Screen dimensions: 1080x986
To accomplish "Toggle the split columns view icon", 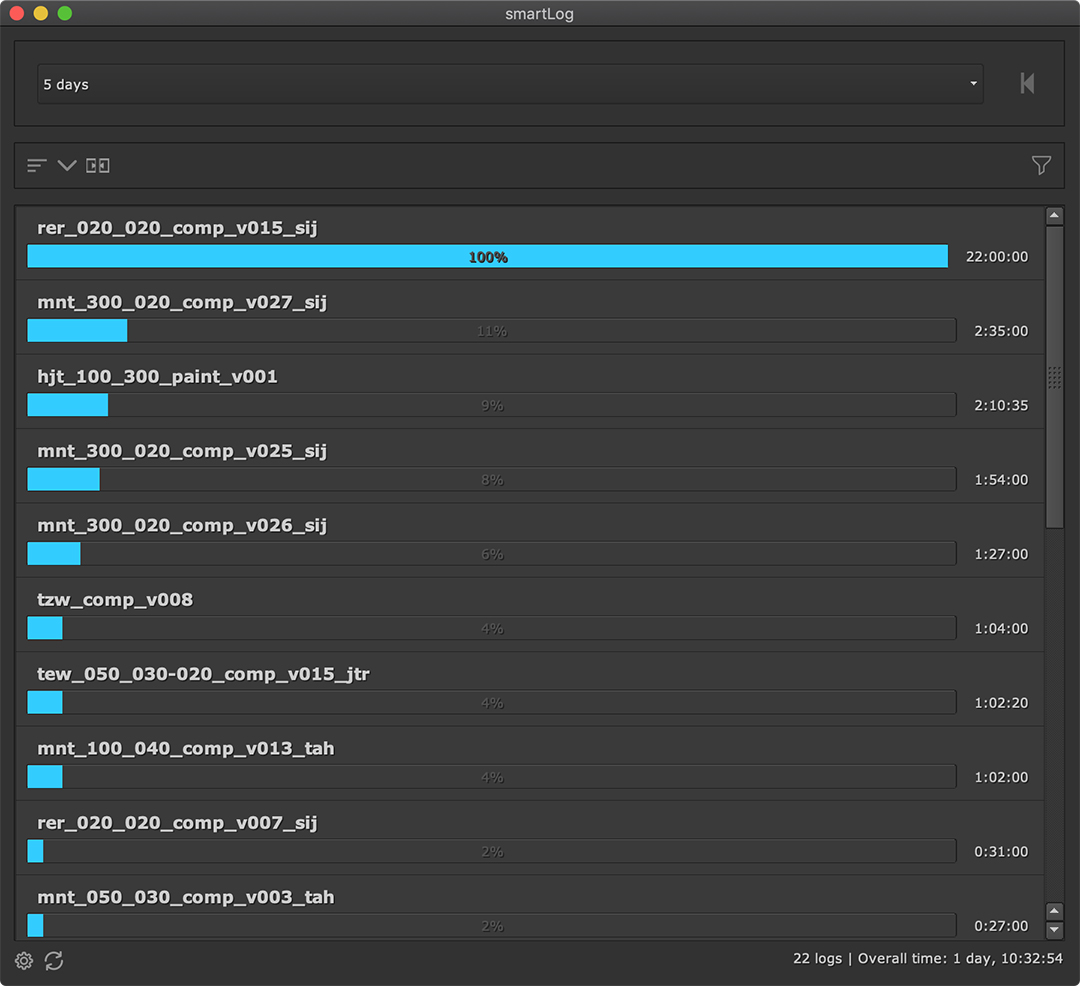I will click(x=98, y=166).
